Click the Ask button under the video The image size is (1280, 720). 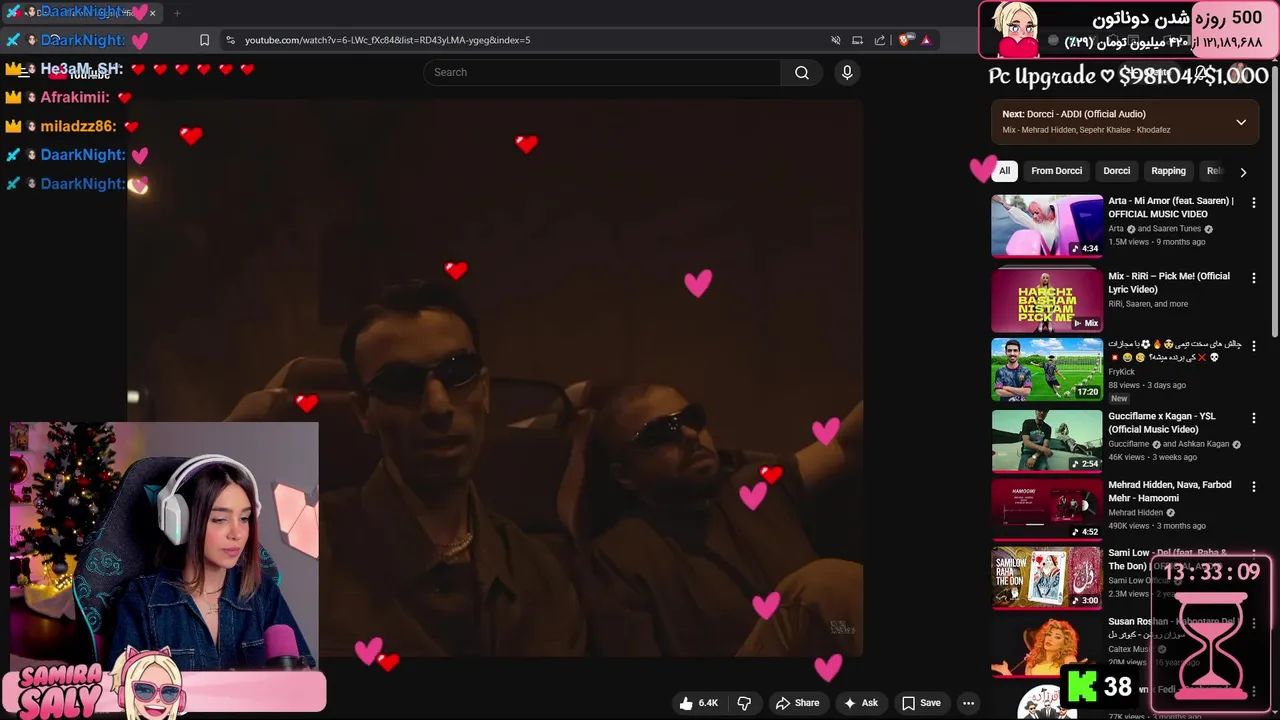click(860, 703)
